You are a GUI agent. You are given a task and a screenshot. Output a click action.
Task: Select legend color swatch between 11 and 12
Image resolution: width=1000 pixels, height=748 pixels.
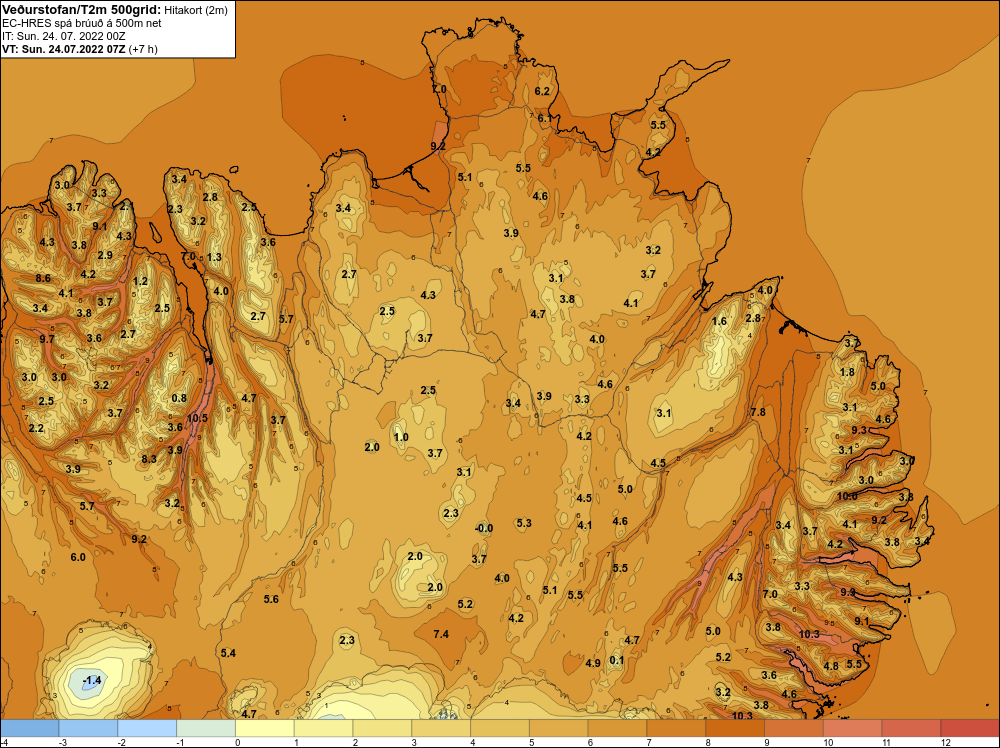(x=911, y=728)
